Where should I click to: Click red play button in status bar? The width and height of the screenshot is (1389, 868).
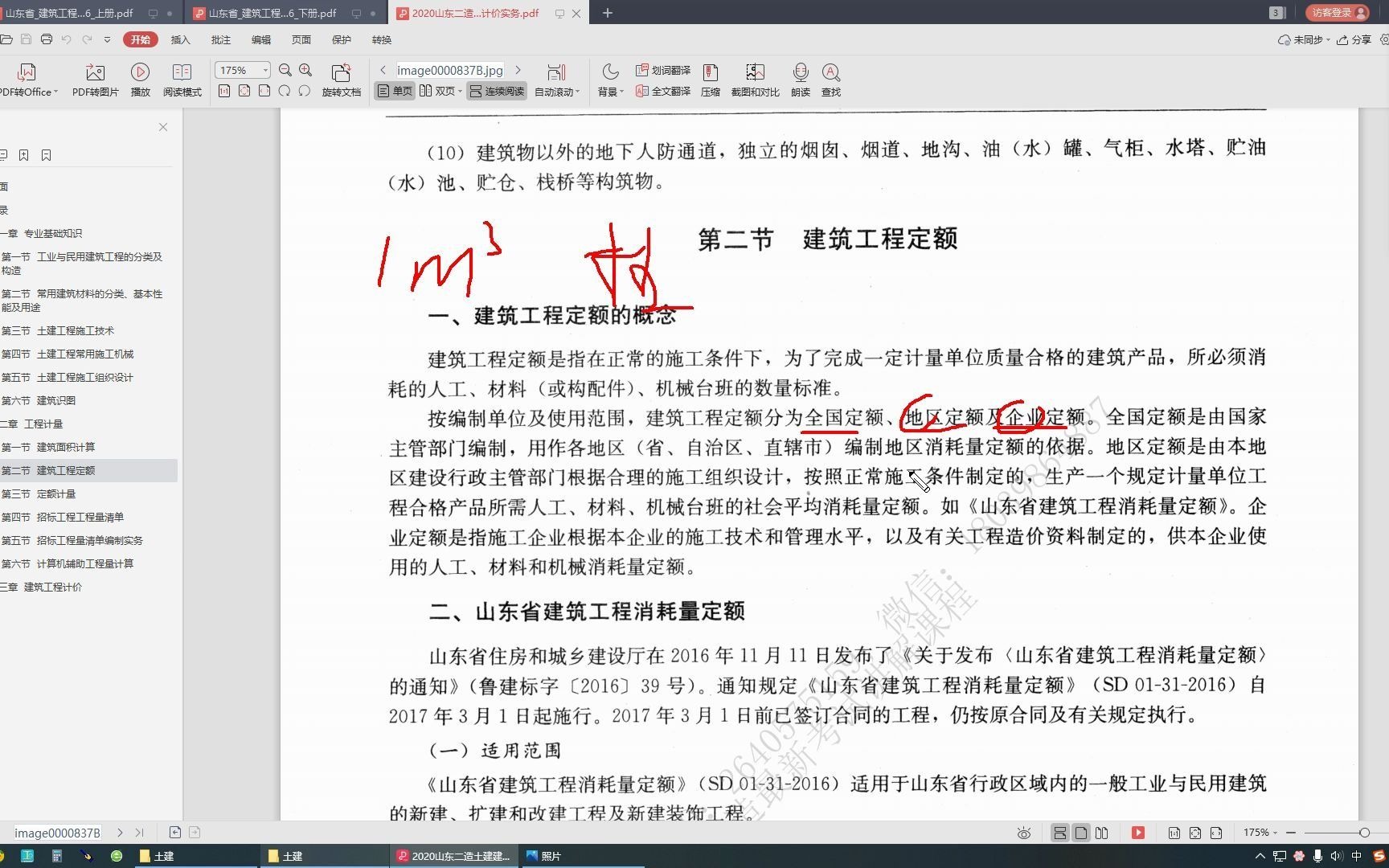pos(1138,833)
